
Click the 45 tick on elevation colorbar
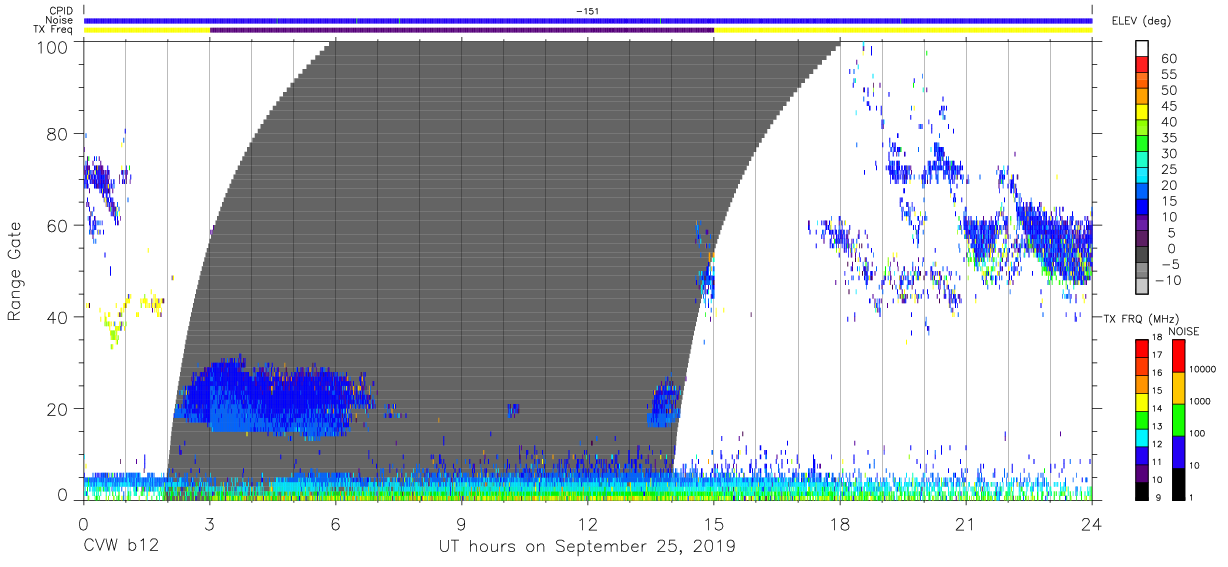[1168, 106]
